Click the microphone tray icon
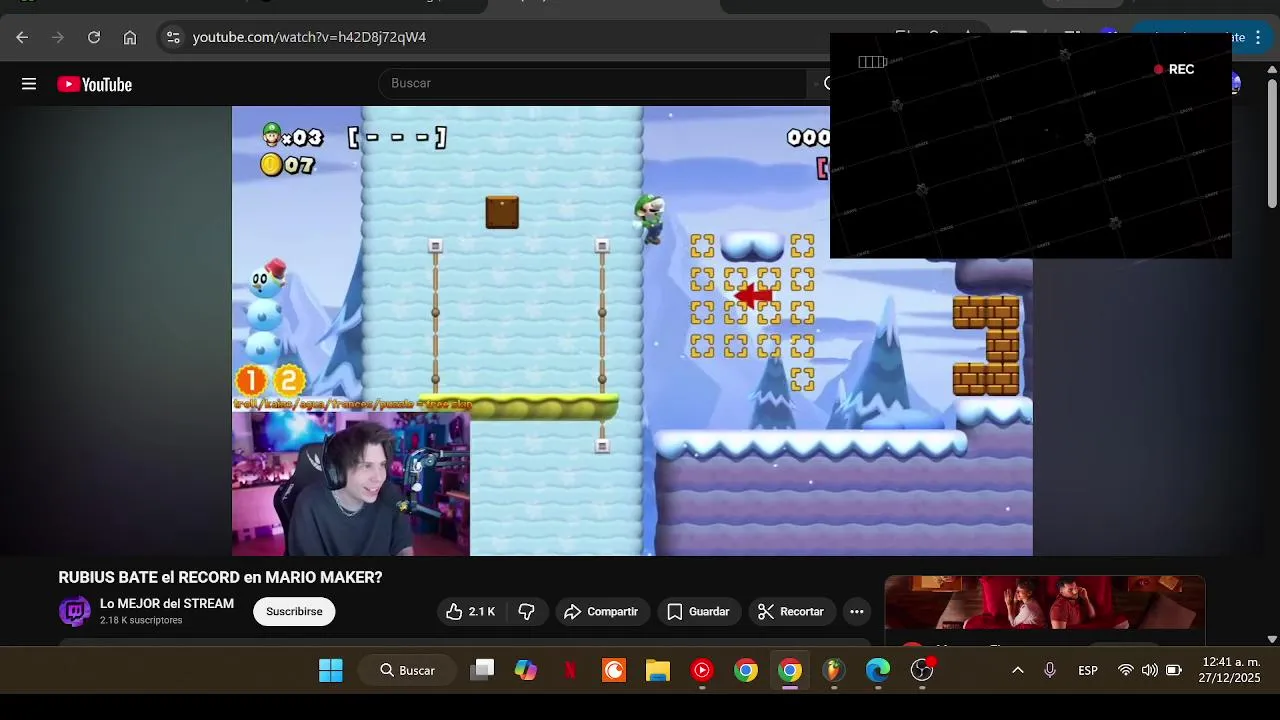Viewport: 1280px width, 720px height. (x=1050, y=670)
